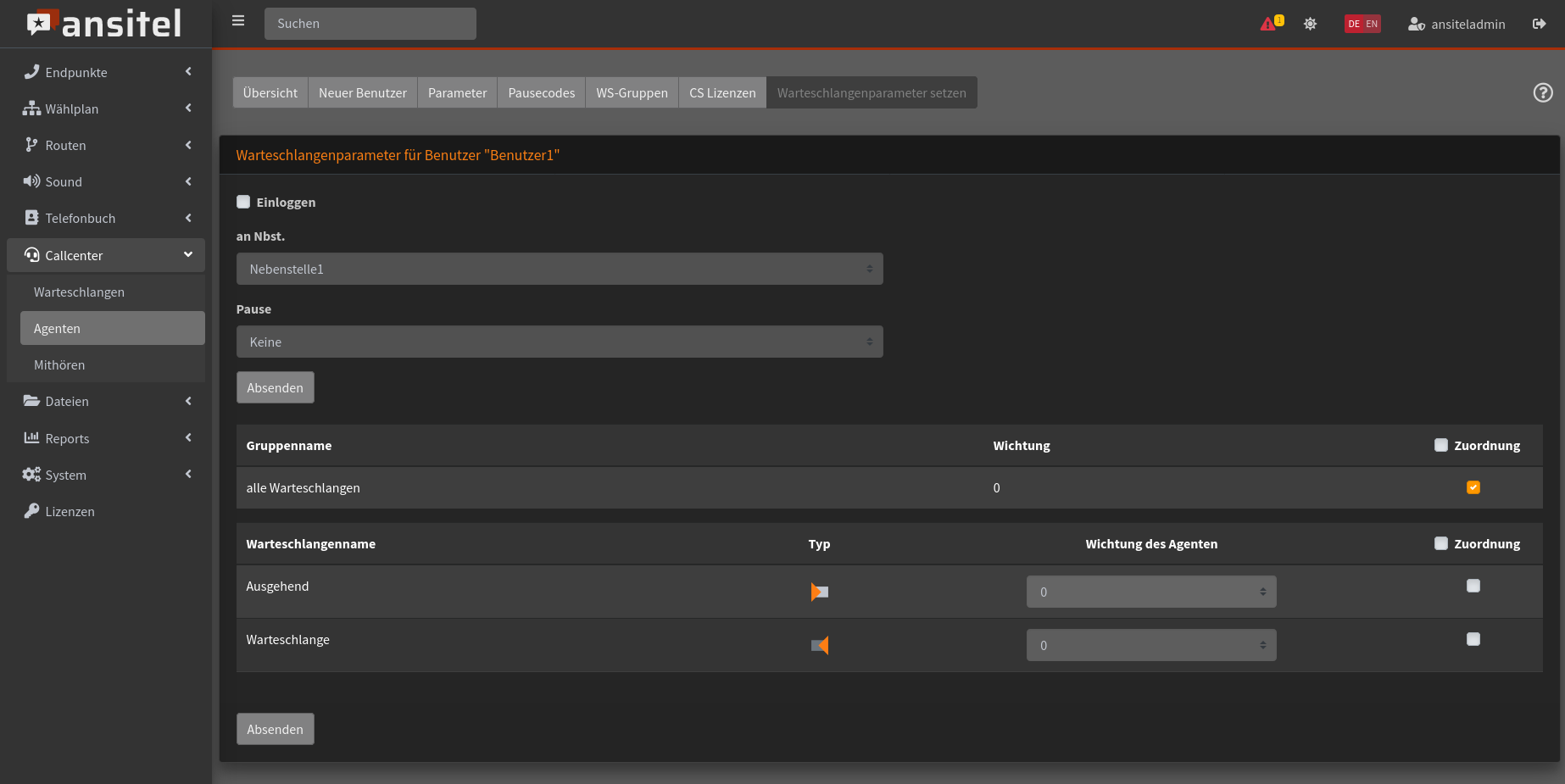The image size is (1565, 784).
Task: Enable the Einloggen checkbox
Action: pyautogui.click(x=243, y=202)
